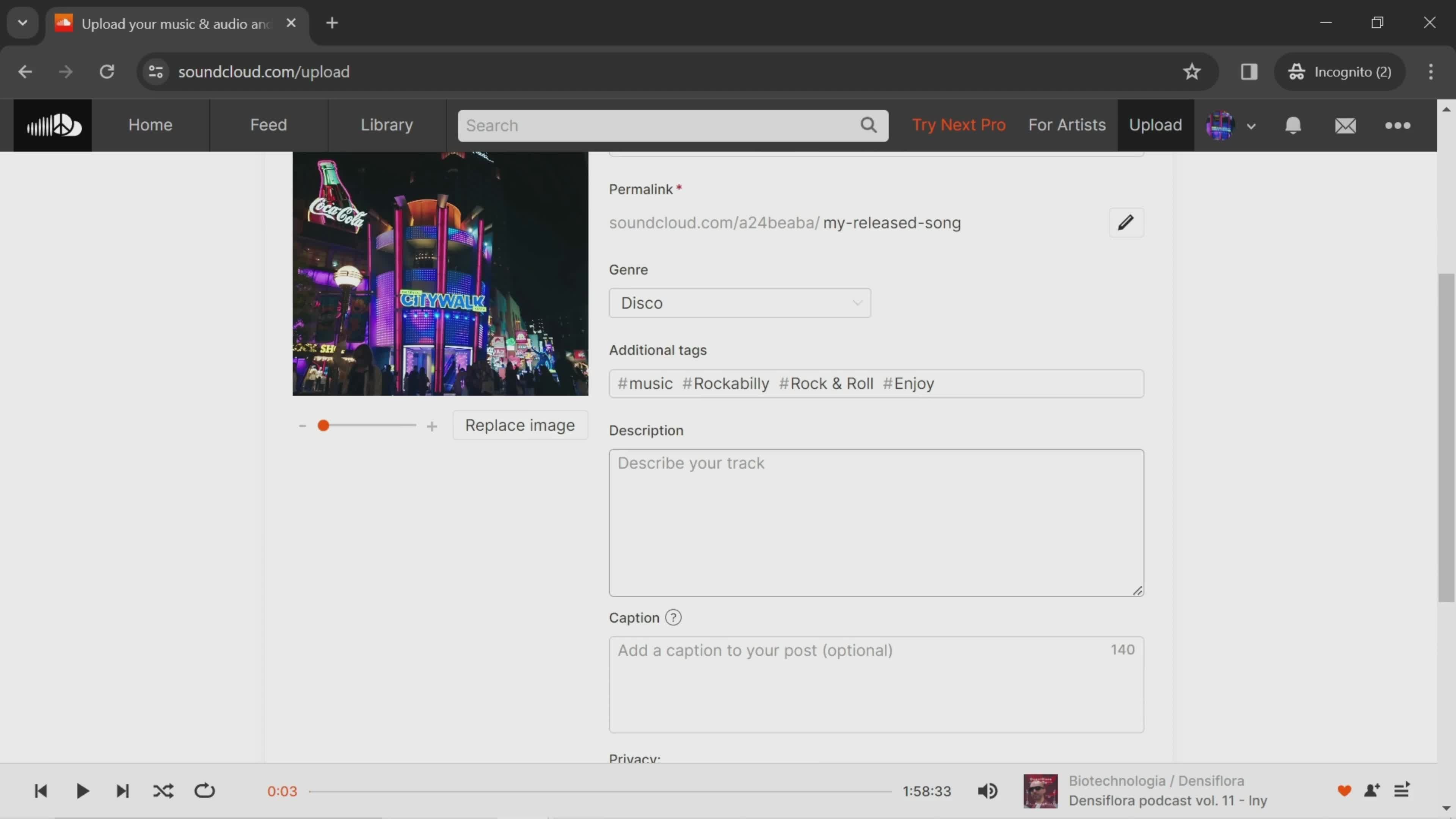
Task: Click the repeat playback icon
Action: [x=204, y=791]
